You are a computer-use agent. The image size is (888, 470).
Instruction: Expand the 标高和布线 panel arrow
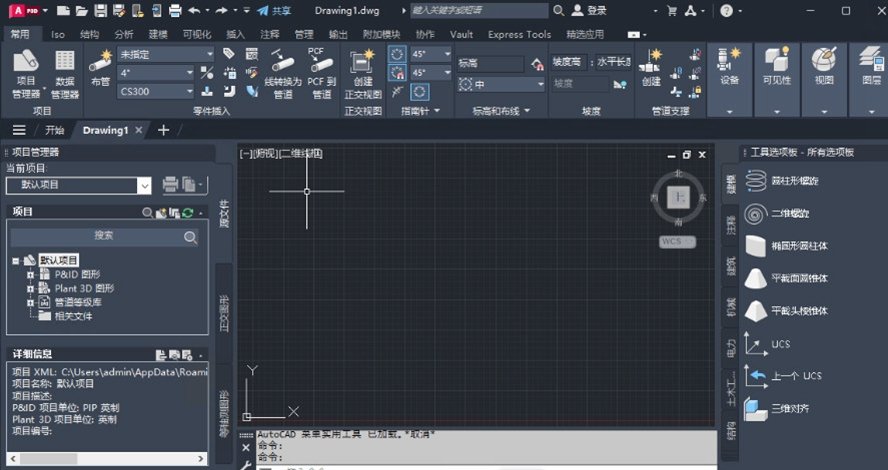tap(527, 111)
